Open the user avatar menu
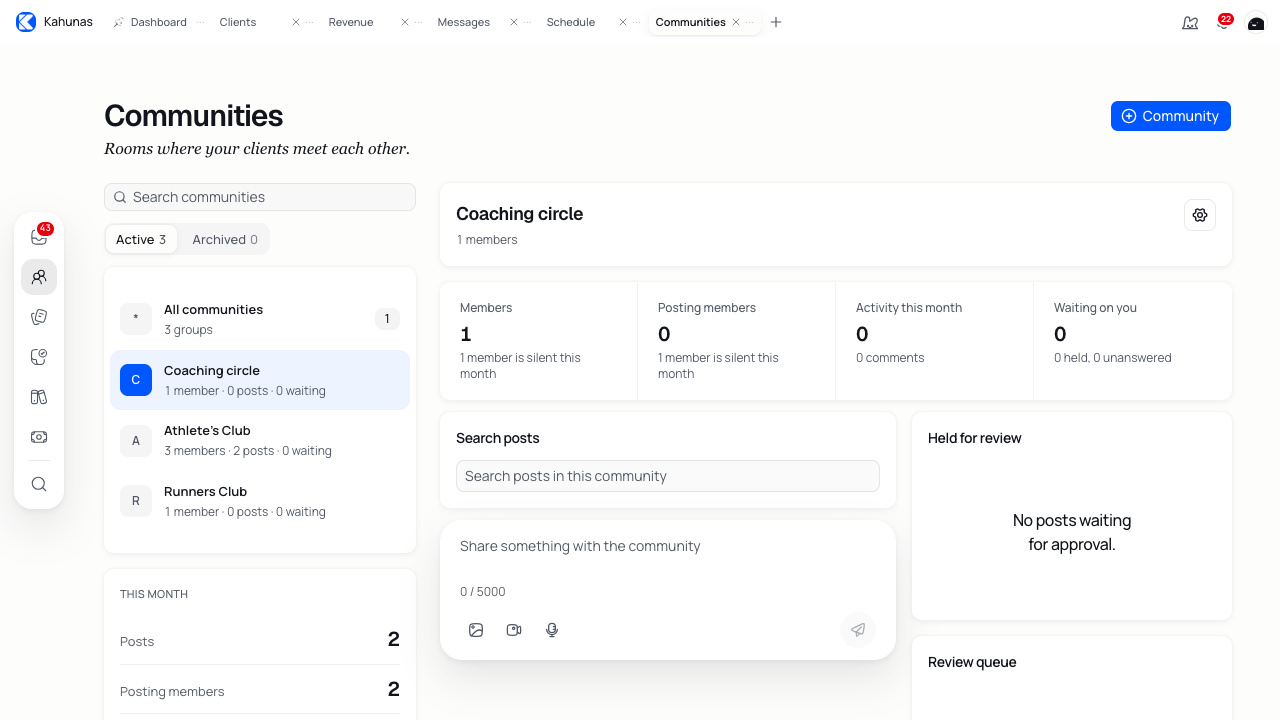Screen dimensions: 1280x720 pos(1256,22)
